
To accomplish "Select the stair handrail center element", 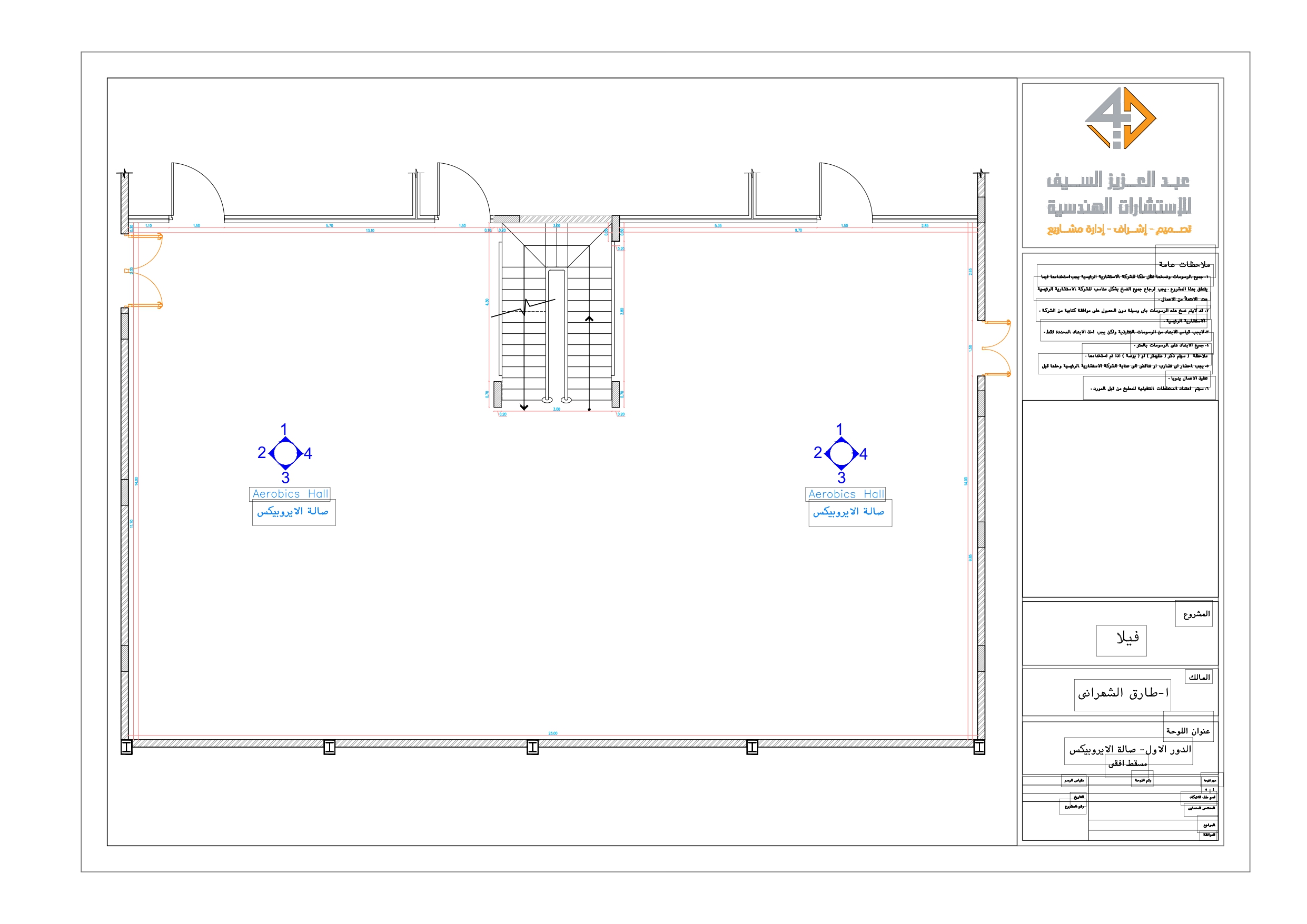I will 556,335.
